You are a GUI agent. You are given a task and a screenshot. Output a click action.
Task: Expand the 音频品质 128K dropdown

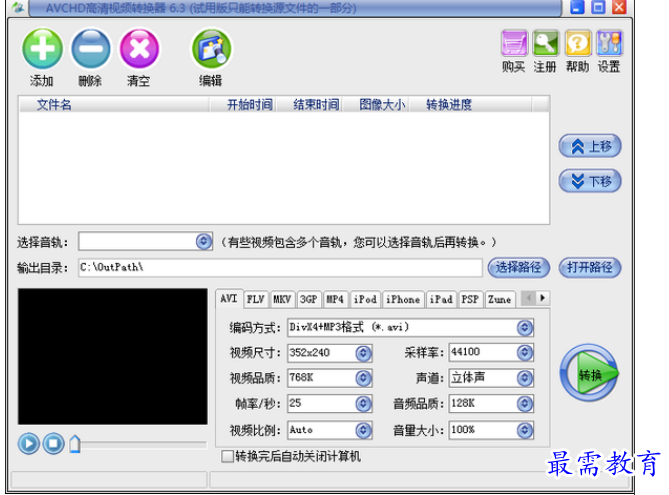pyautogui.click(x=525, y=404)
